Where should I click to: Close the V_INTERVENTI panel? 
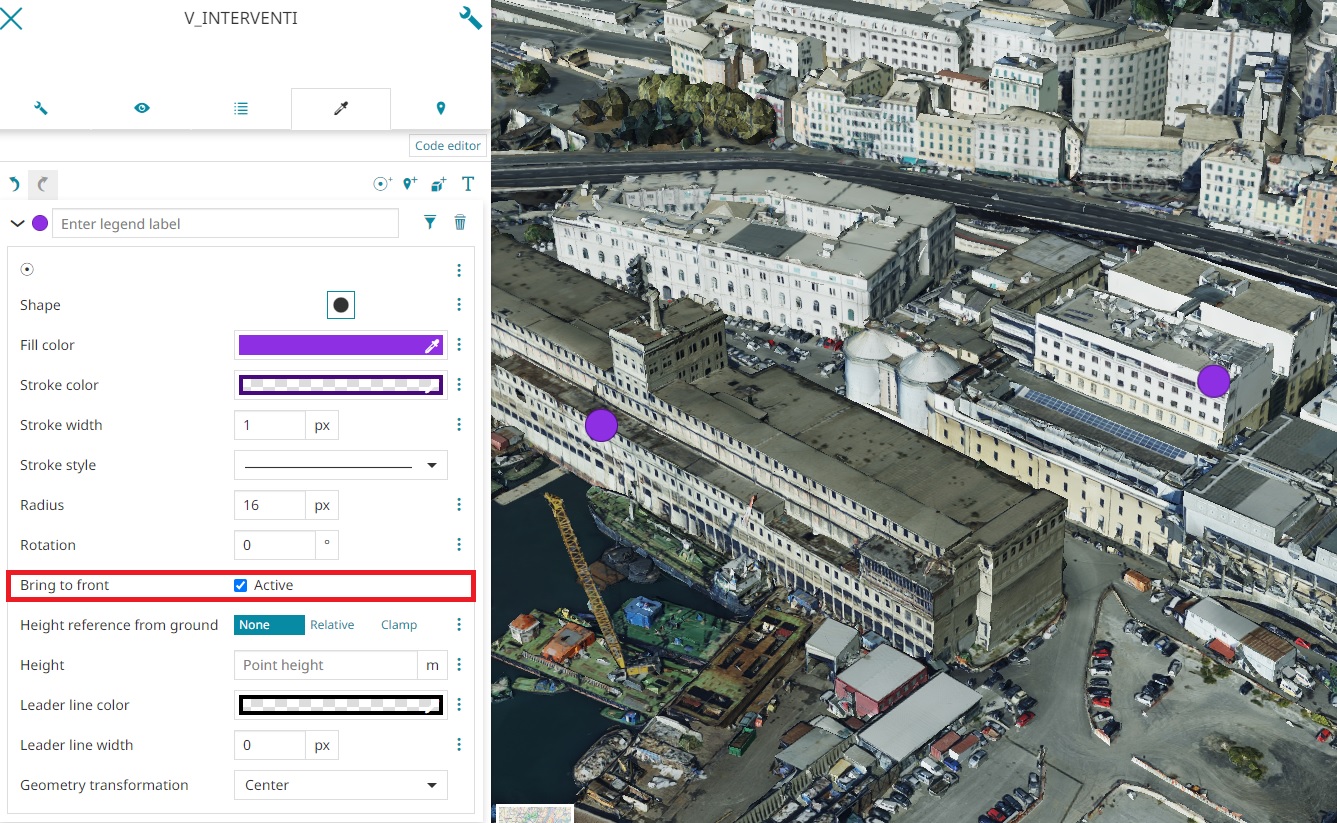point(11,18)
